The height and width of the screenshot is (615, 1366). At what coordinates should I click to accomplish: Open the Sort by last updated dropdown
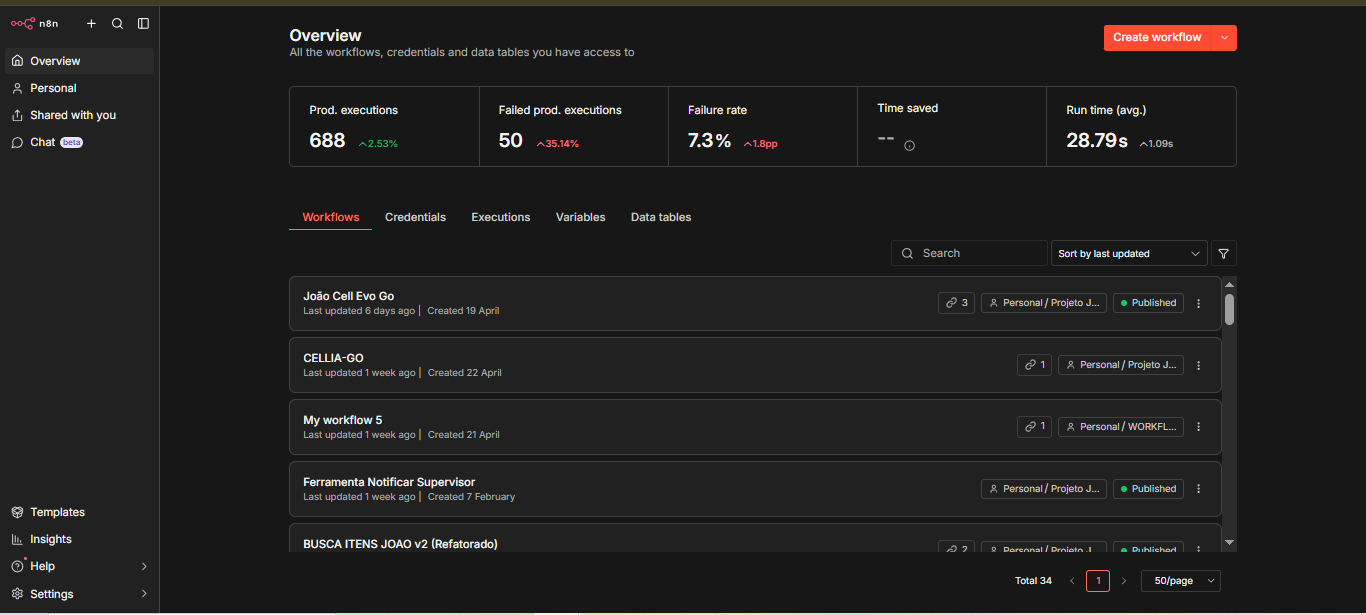tap(1128, 254)
